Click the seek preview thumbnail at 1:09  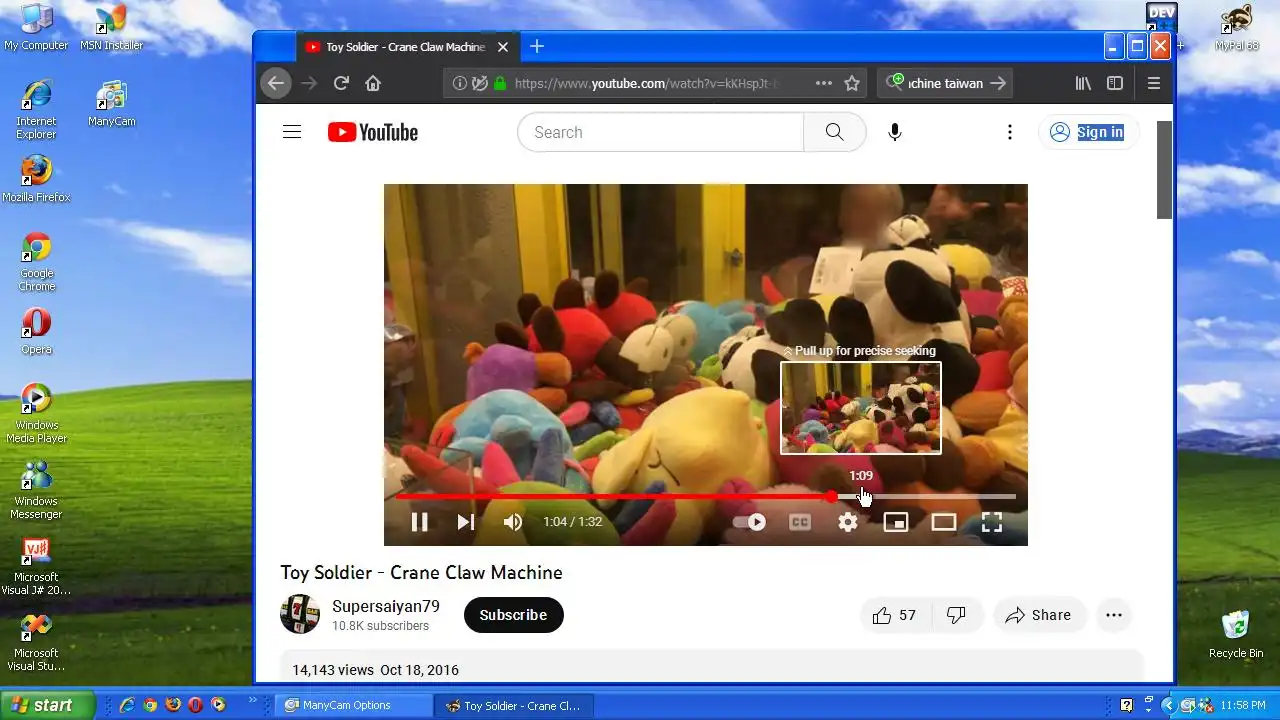[x=861, y=408]
